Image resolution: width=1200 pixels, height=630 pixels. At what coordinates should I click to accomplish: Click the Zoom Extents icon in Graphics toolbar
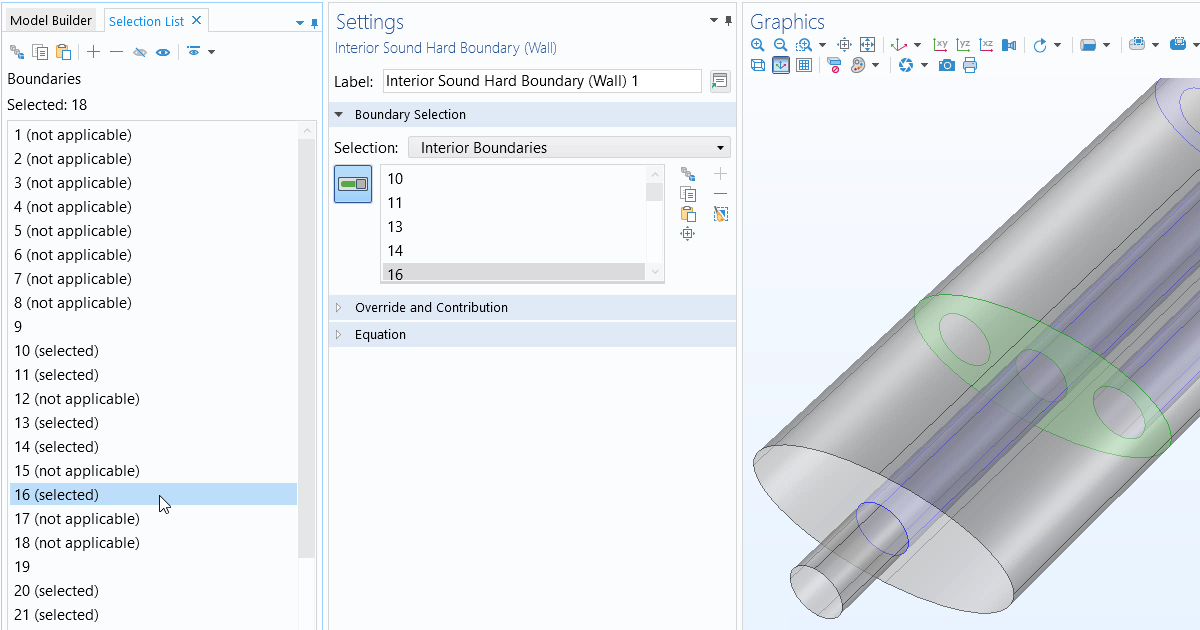867,45
